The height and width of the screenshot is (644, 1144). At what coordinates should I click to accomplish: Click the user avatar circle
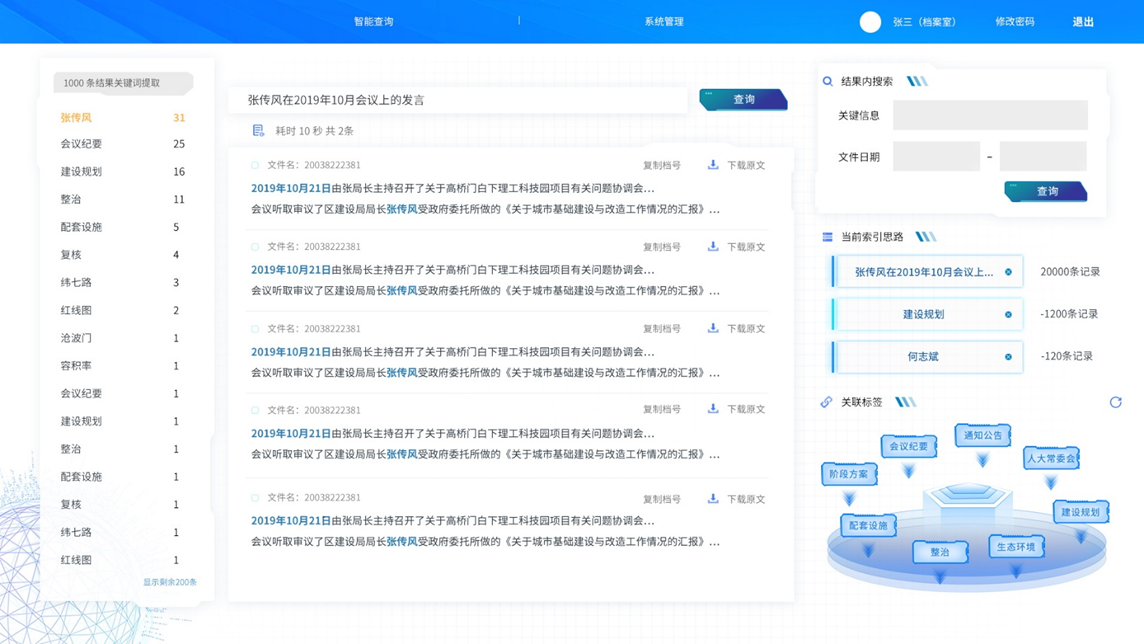point(870,22)
